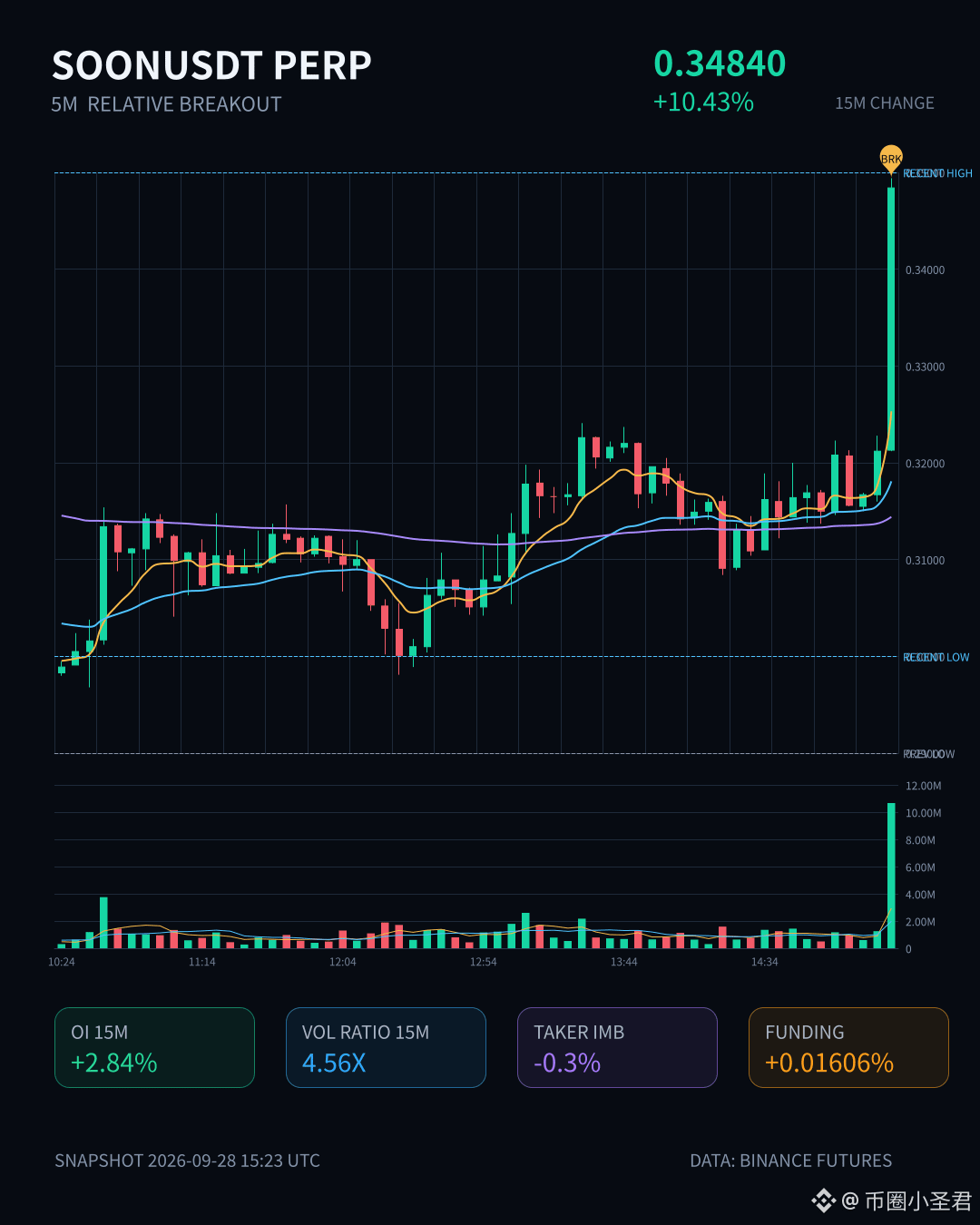
Task: Click the FUNDING rate card
Action: (x=848, y=1047)
